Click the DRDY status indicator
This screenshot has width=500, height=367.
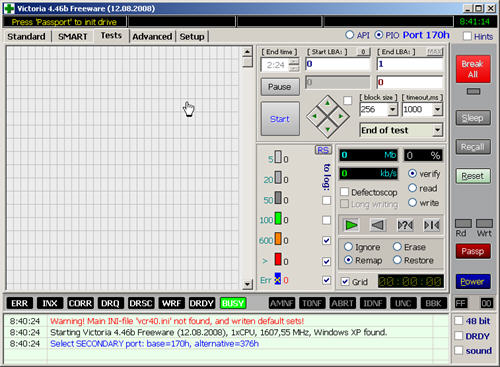coord(202,303)
